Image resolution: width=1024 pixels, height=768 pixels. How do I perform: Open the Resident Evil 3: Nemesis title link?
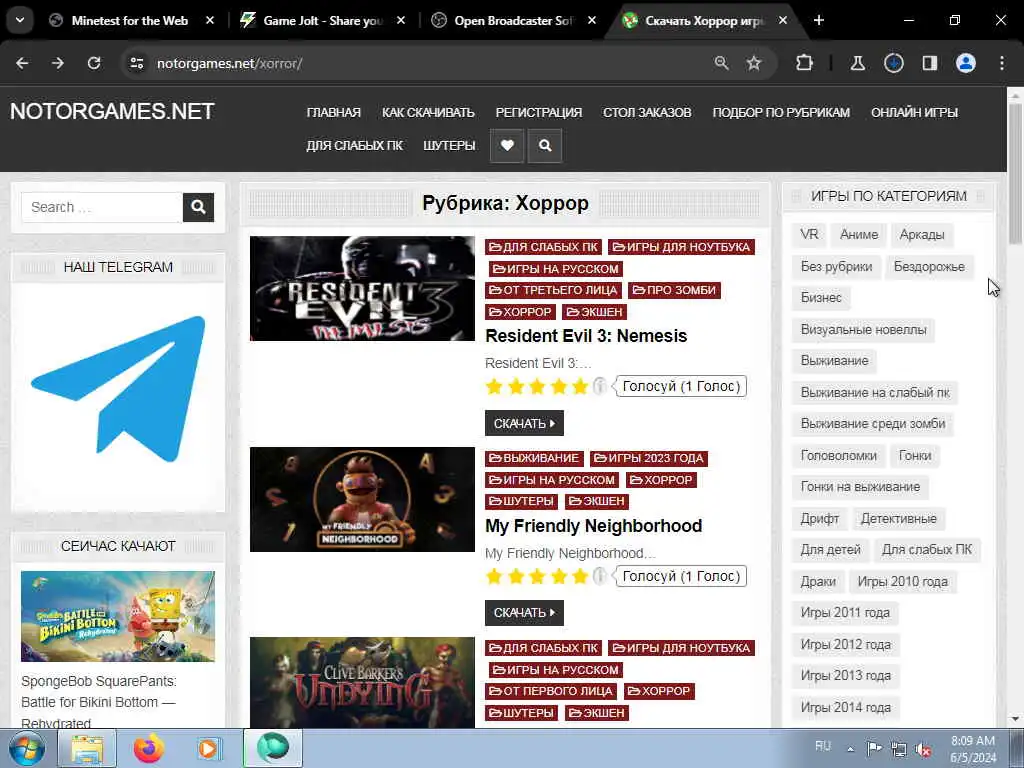[x=586, y=336]
